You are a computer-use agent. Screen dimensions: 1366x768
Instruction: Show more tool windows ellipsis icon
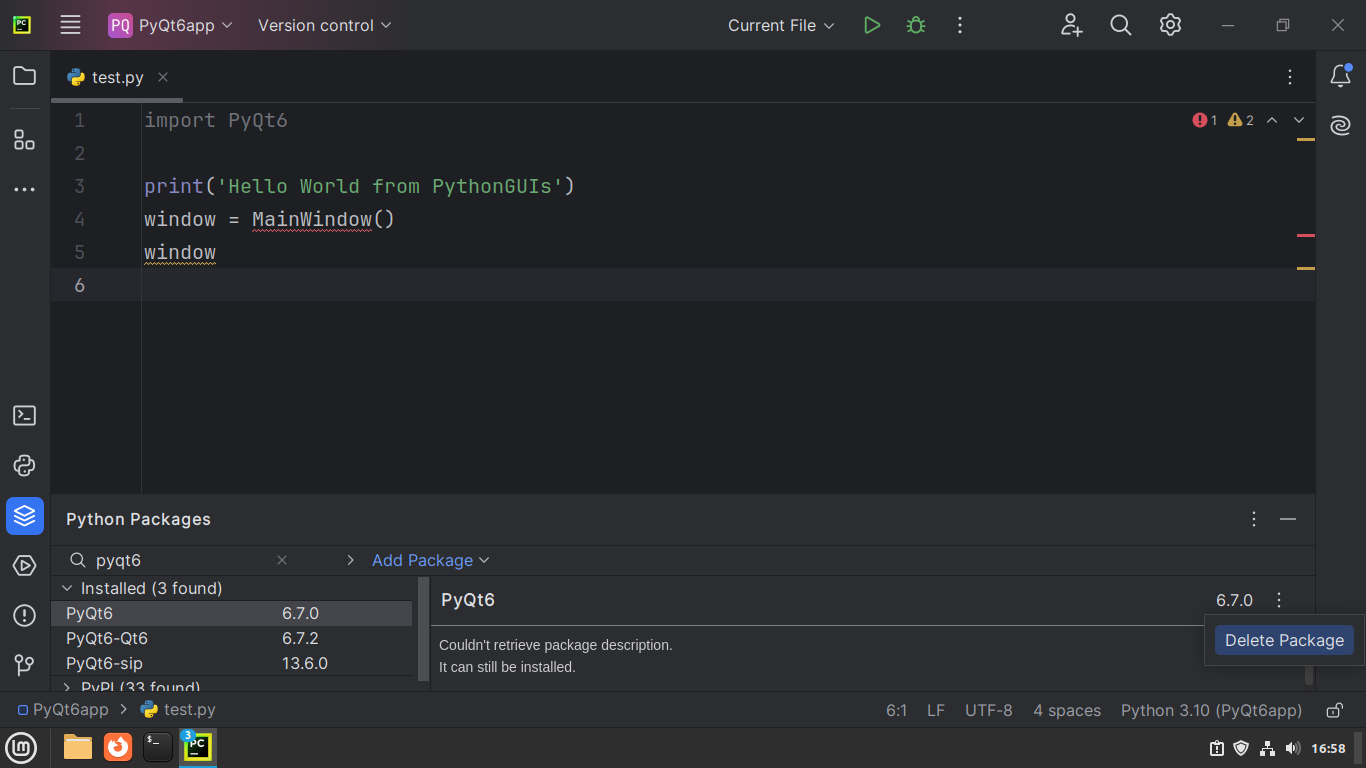point(25,189)
